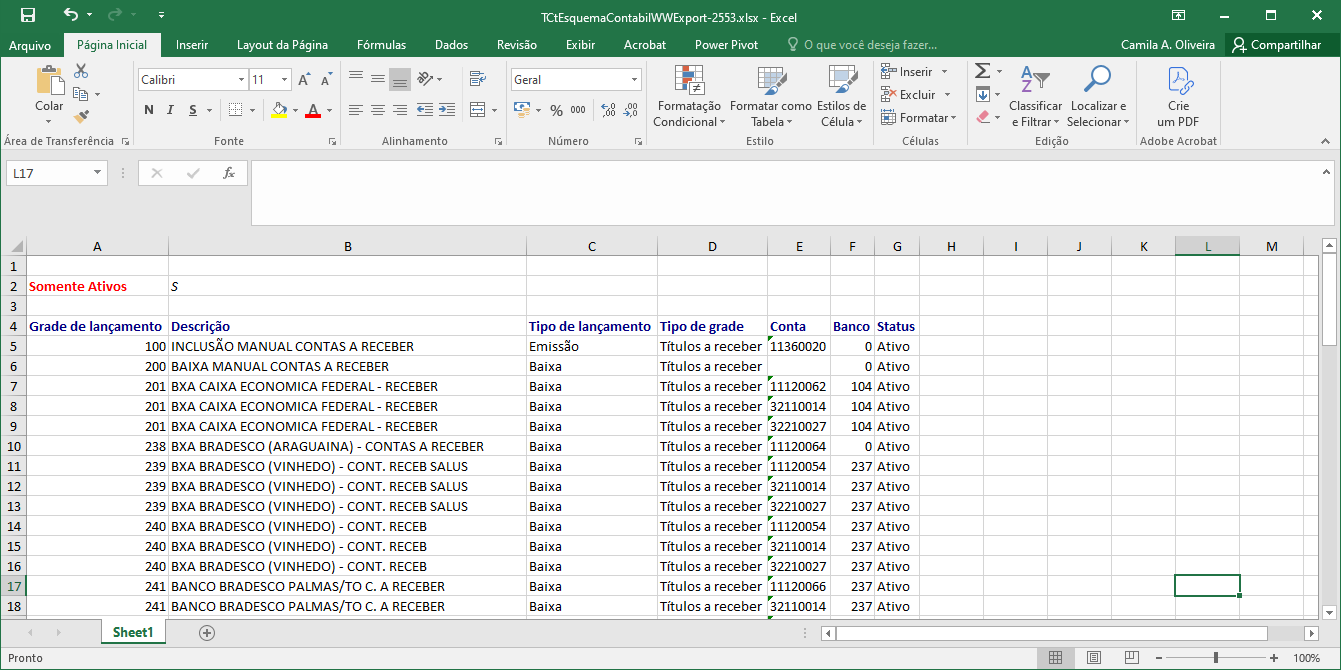Expand the Geral number format dropdown

(634, 80)
